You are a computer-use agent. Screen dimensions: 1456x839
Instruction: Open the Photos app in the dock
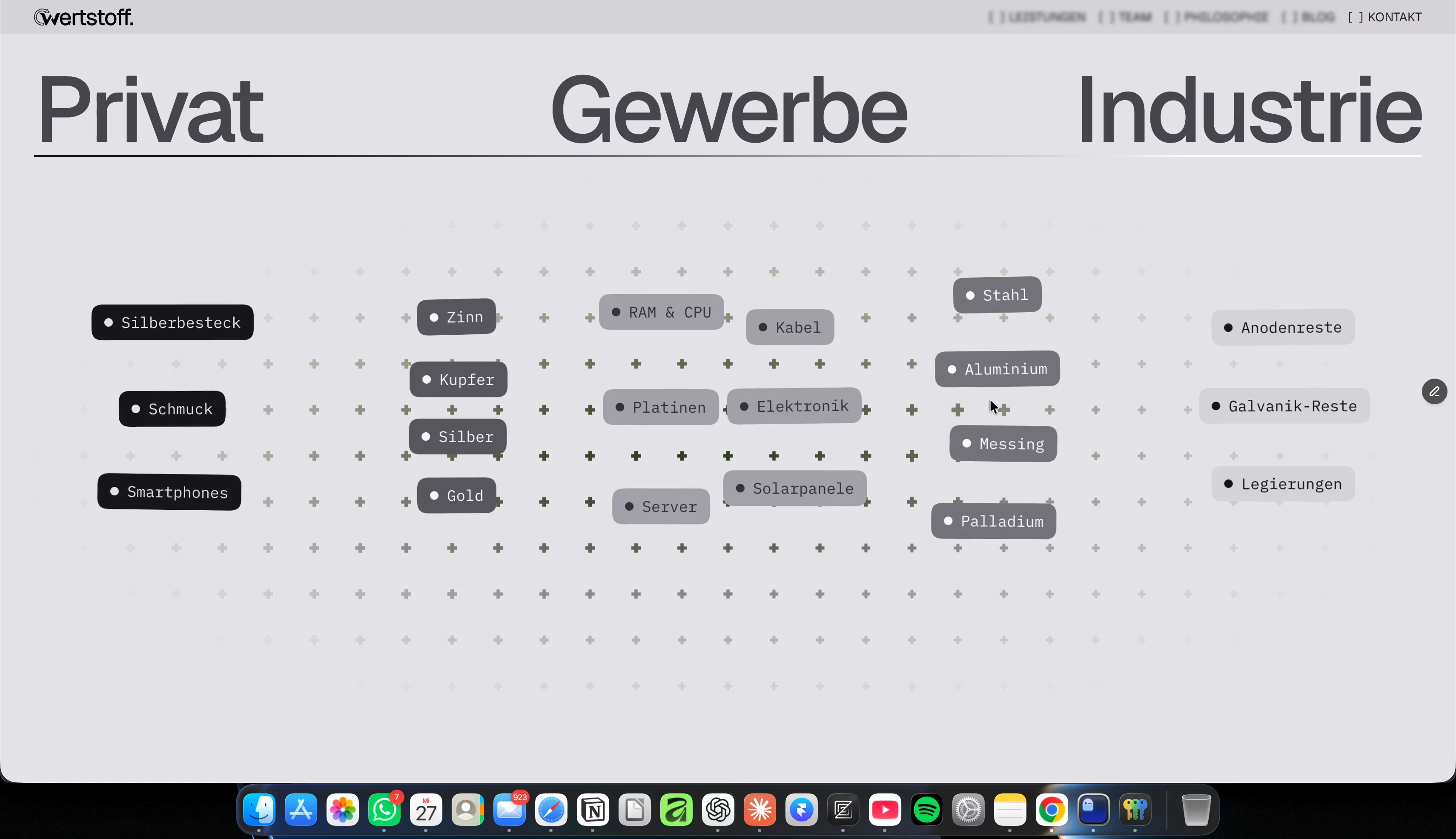pyautogui.click(x=342, y=810)
